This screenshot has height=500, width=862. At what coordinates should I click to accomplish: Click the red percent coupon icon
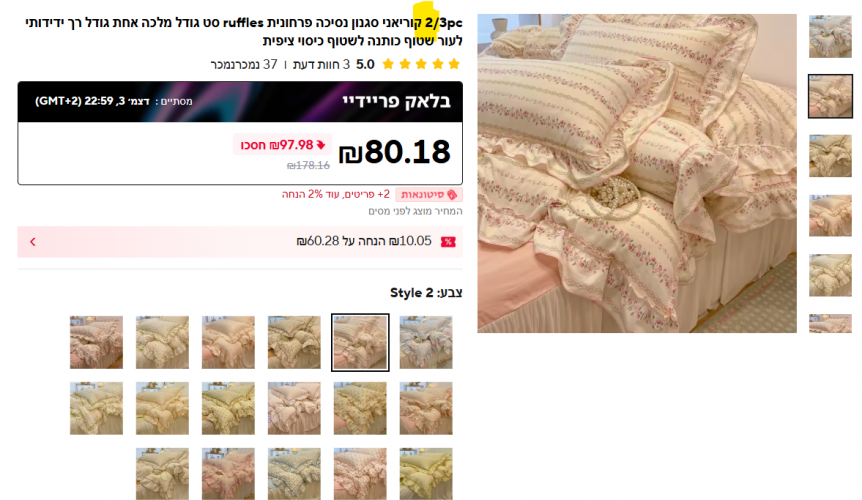(x=448, y=242)
